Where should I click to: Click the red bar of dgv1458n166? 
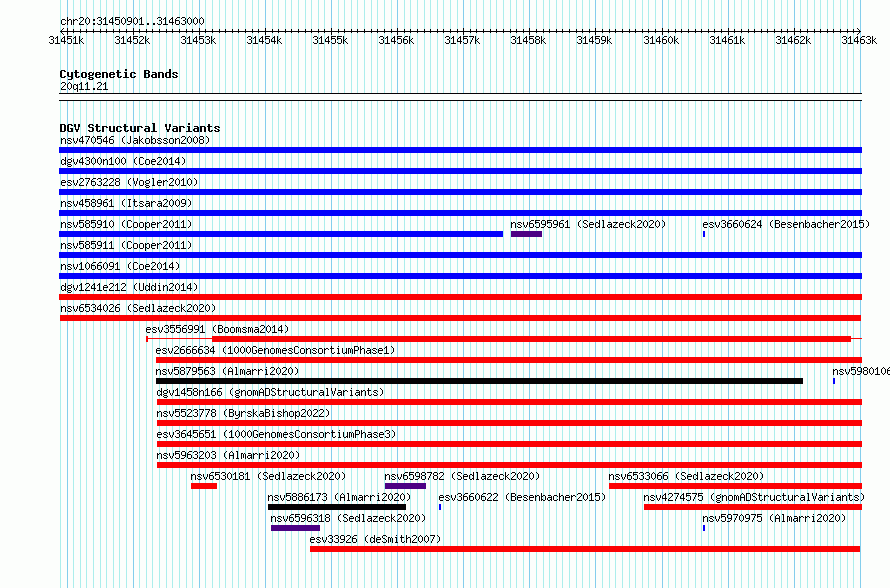click(x=509, y=402)
